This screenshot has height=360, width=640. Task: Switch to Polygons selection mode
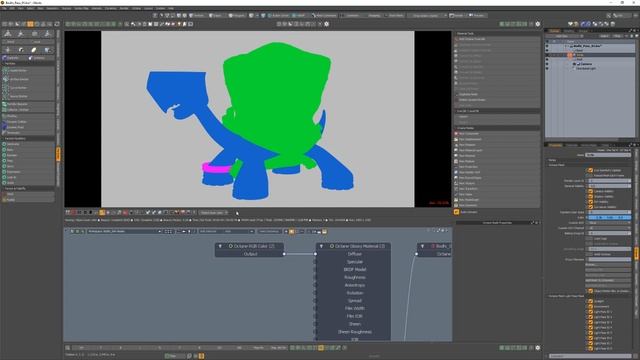[236, 16]
